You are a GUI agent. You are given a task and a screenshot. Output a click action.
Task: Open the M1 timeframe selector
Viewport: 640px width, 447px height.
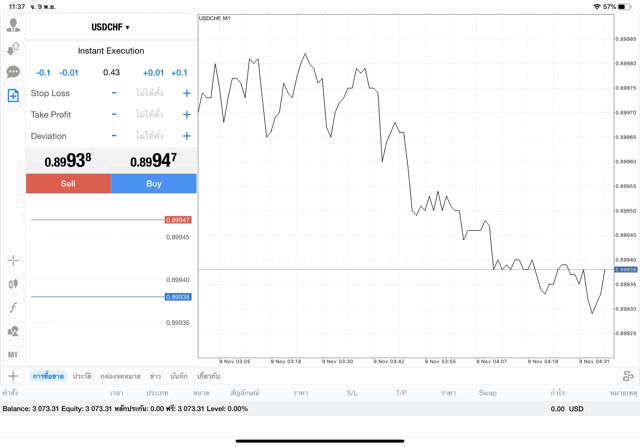[x=13, y=354]
